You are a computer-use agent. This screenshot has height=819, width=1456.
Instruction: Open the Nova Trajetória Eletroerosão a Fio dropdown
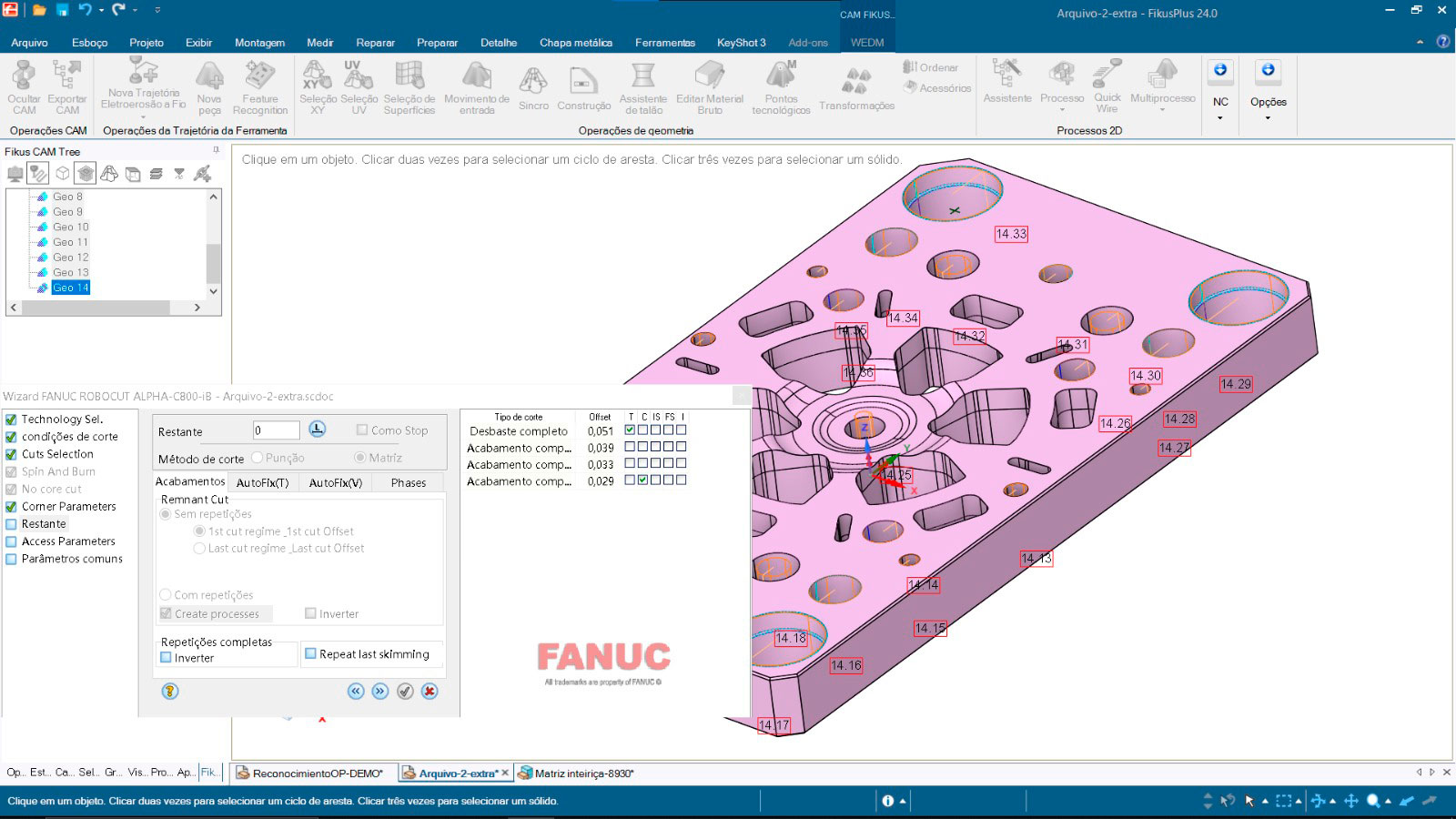point(144,116)
